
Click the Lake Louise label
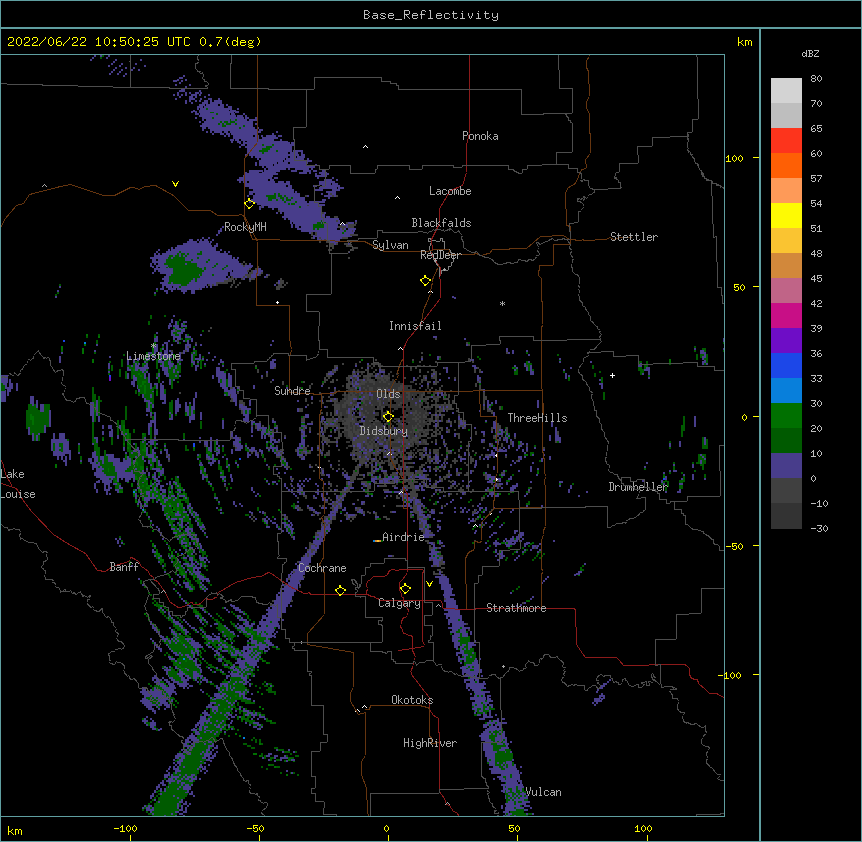[18, 484]
